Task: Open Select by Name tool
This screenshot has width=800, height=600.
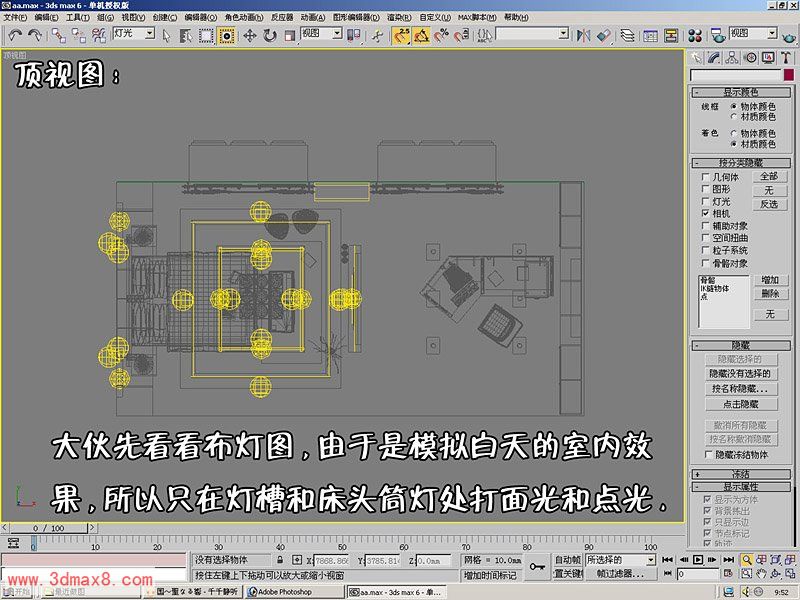Action: [186, 35]
